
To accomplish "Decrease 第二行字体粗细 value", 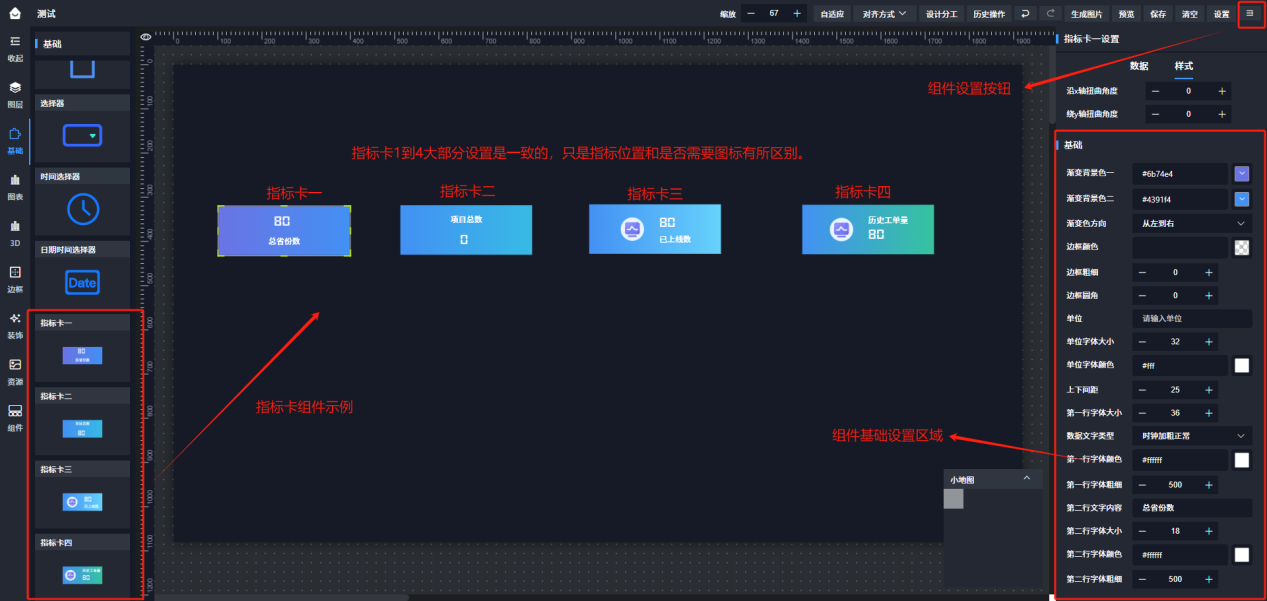I will click(x=1142, y=579).
